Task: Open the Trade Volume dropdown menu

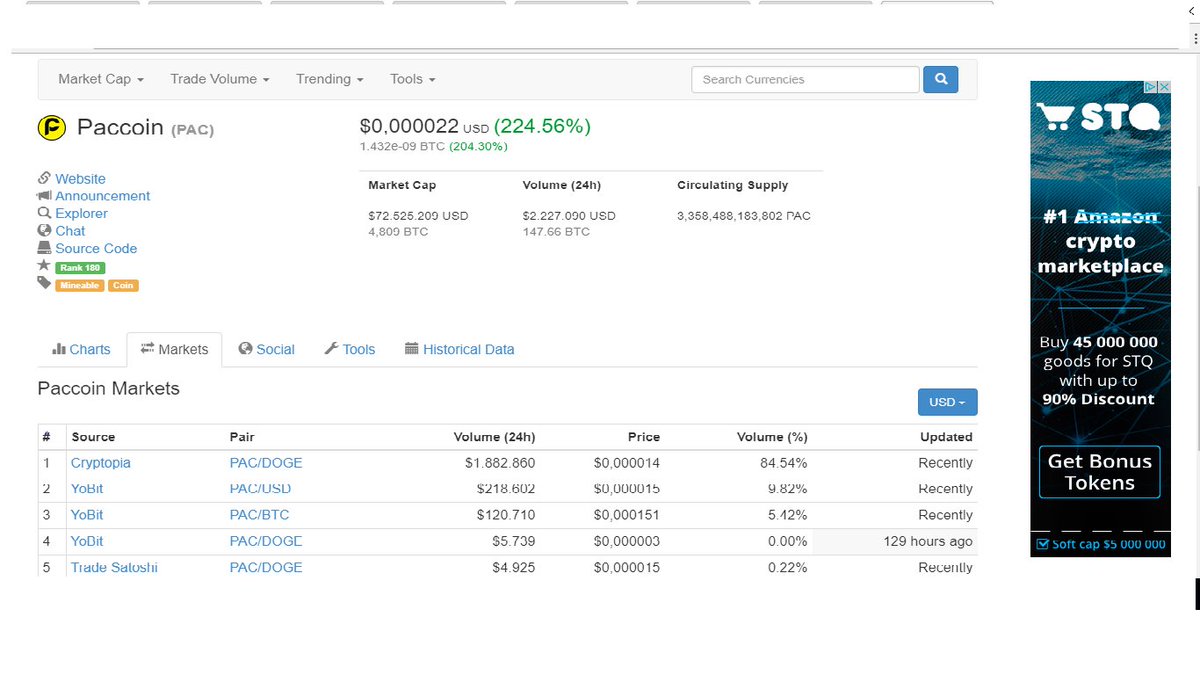Action: pyautogui.click(x=220, y=79)
